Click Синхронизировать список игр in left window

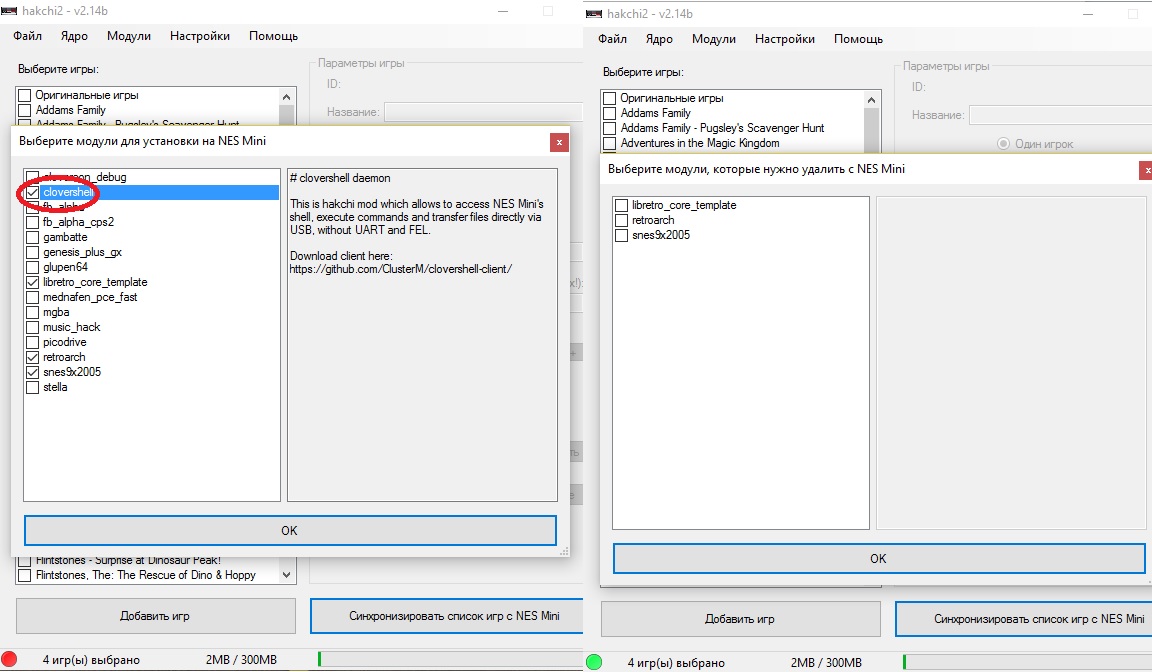447,616
